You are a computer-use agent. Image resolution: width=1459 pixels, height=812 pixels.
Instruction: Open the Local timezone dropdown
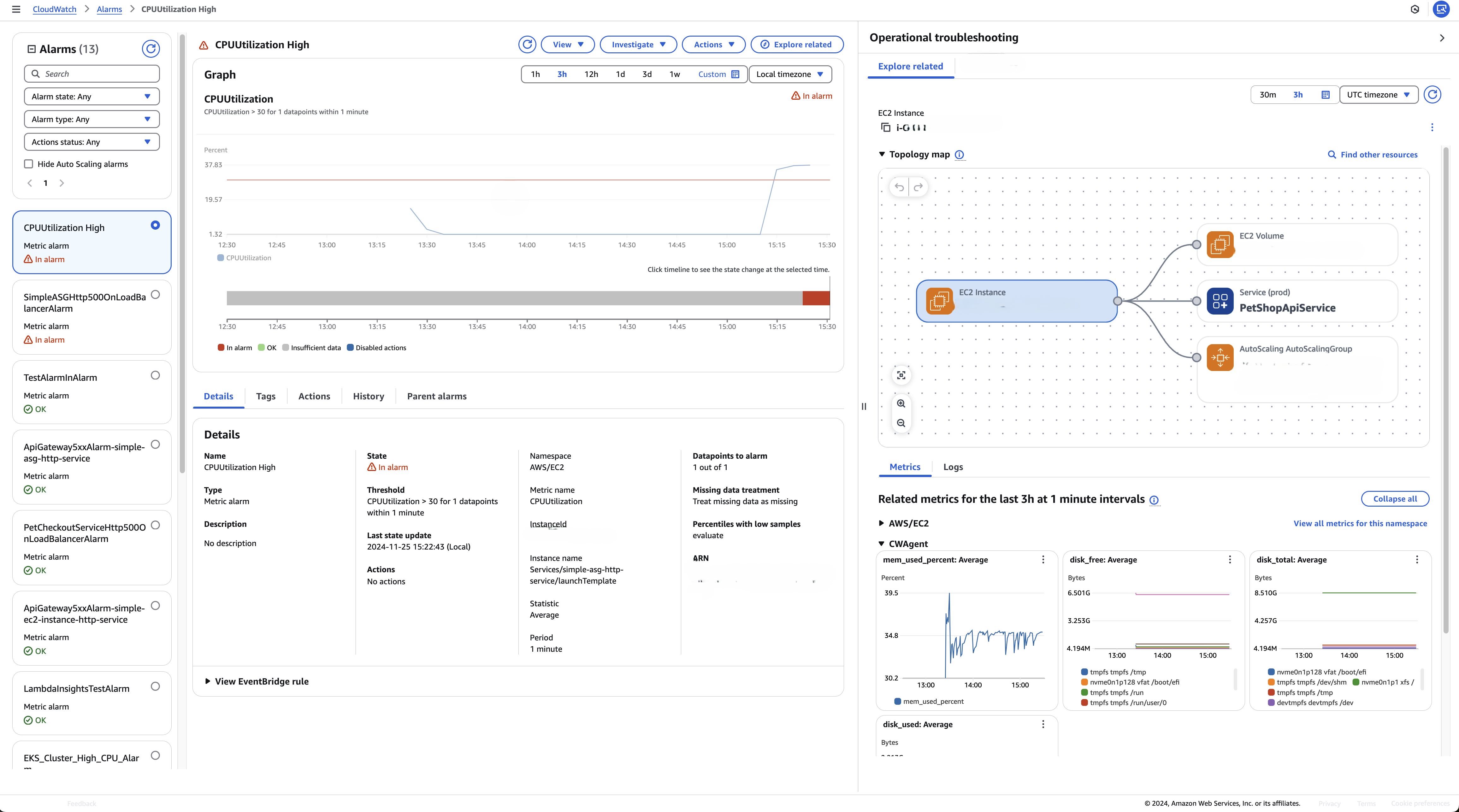click(x=790, y=74)
